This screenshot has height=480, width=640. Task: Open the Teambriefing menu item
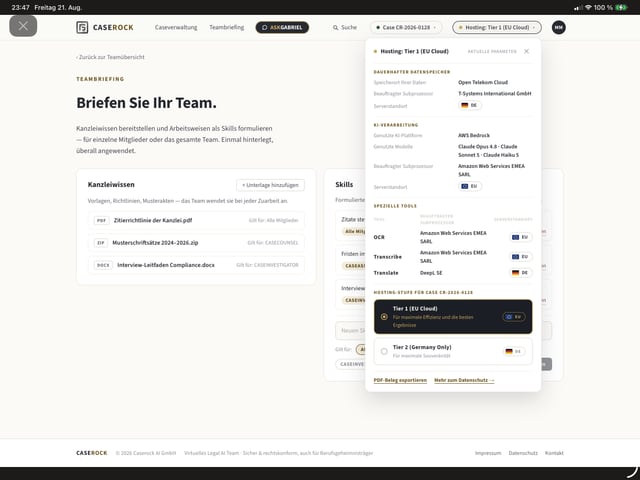click(x=227, y=27)
